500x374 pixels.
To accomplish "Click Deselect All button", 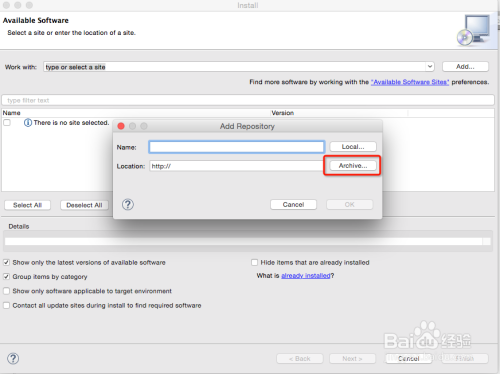I will (x=84, y=205).
